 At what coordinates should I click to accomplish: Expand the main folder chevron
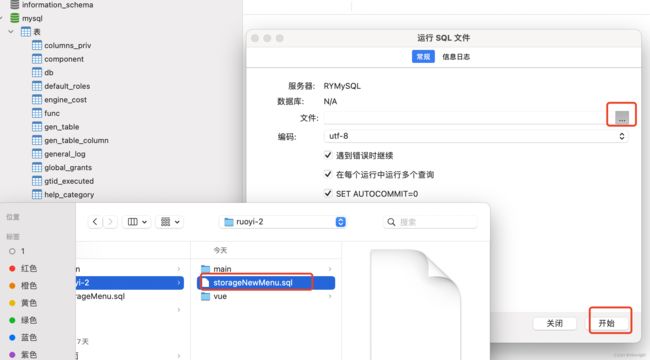pyautogui.click(x=330, y=269)
